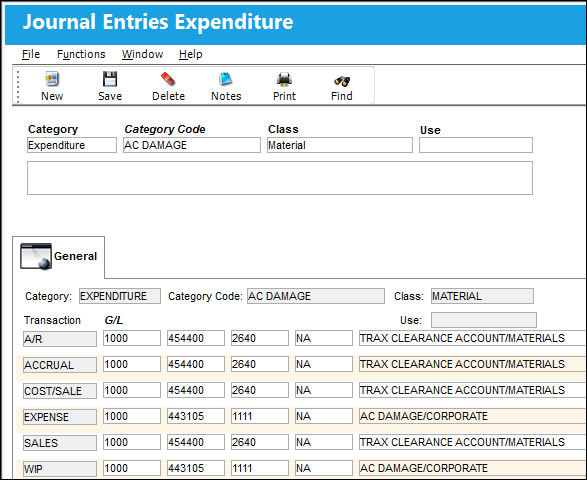Select the ACCRUAL transaction cell
587x480 pixels.
pos(60,365)
